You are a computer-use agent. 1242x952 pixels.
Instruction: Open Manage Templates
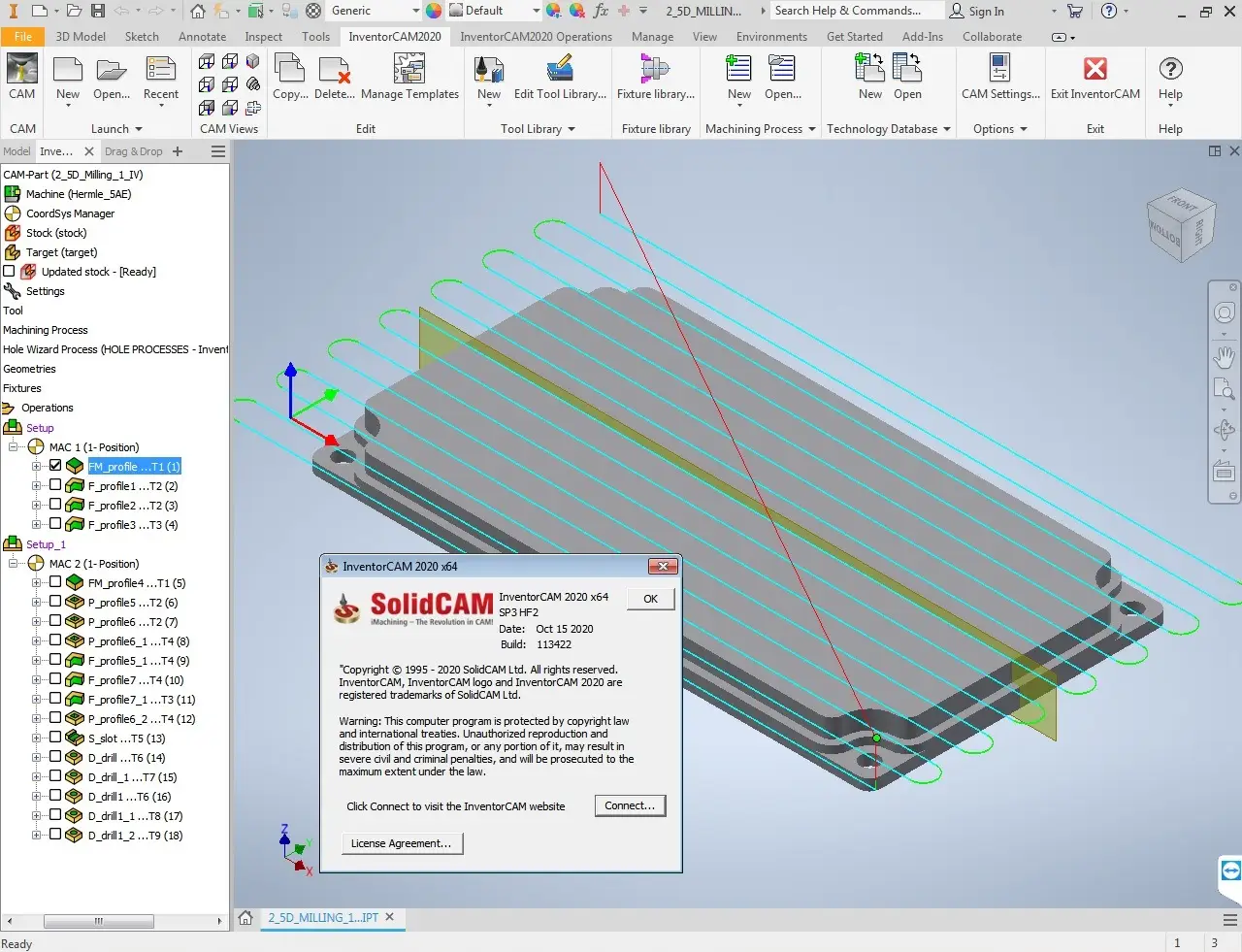pyautogui.click(x=409, y=78)
